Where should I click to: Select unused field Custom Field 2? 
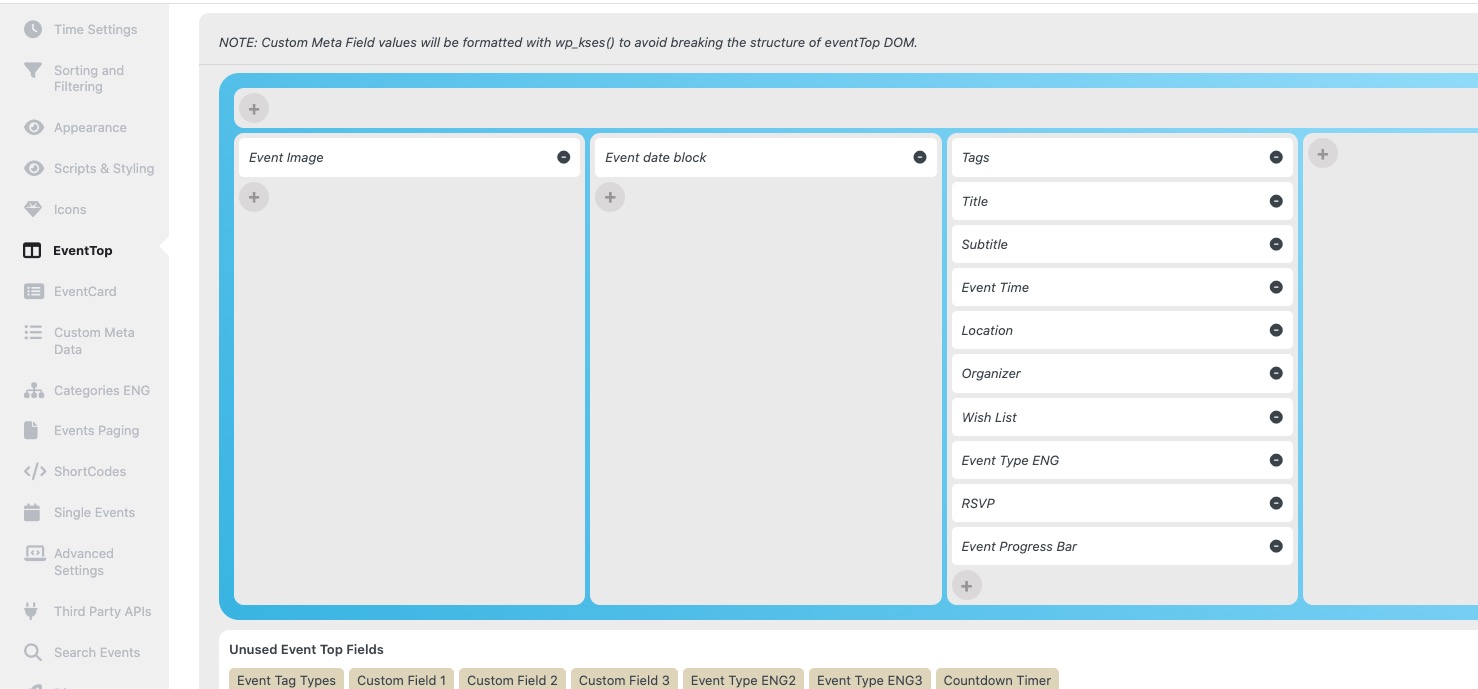click(513, 680)
